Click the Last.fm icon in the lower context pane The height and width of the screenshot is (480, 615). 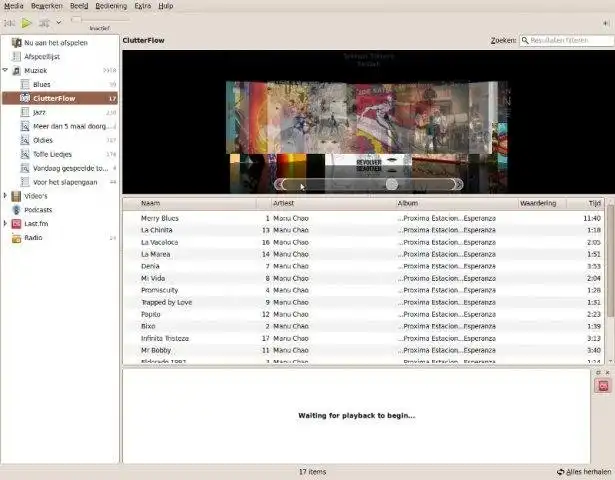click(603, 385)
